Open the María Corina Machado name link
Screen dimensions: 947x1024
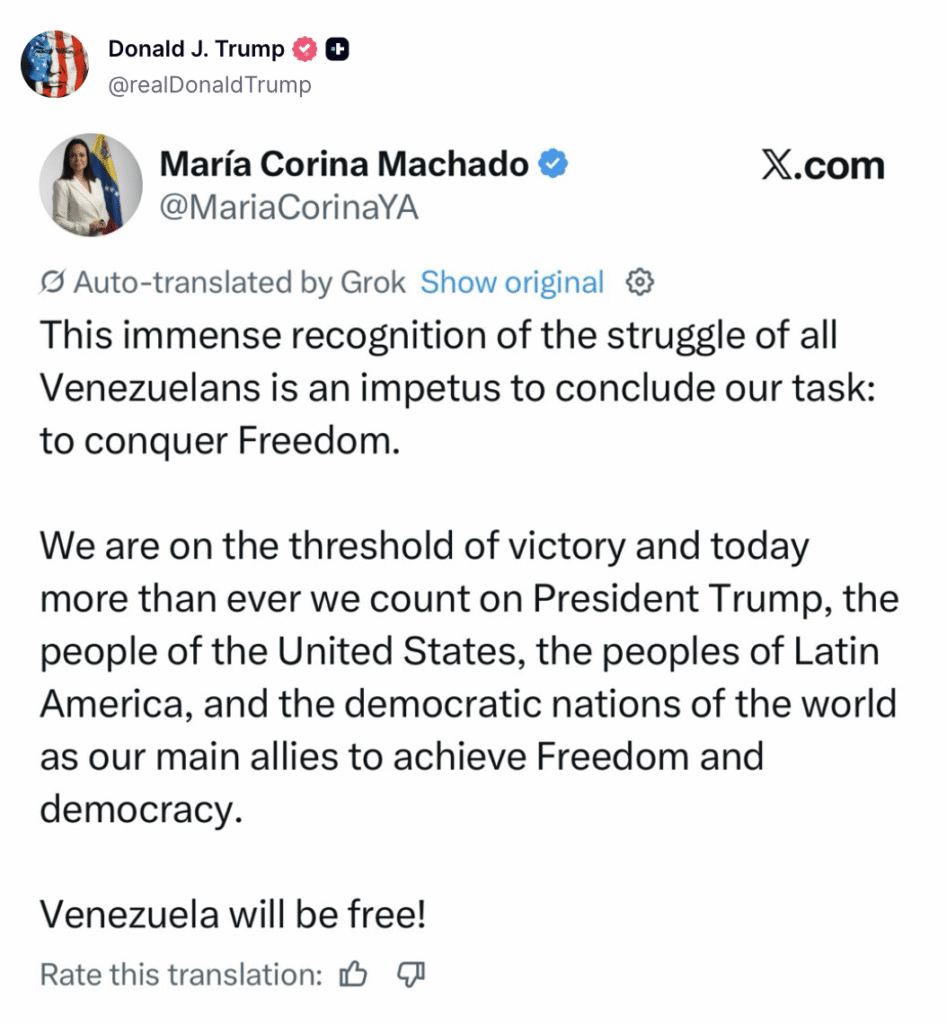[x=344, y=163]
